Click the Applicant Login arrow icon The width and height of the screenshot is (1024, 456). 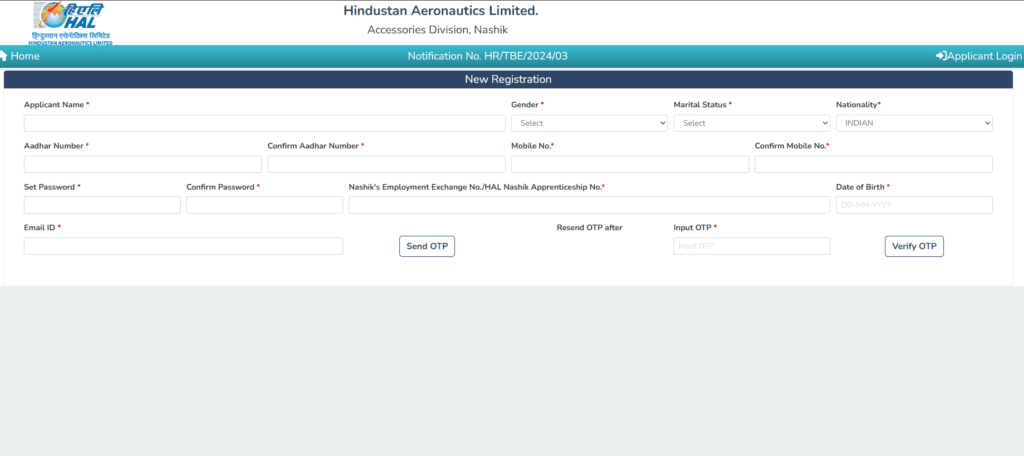click(941, 56)
